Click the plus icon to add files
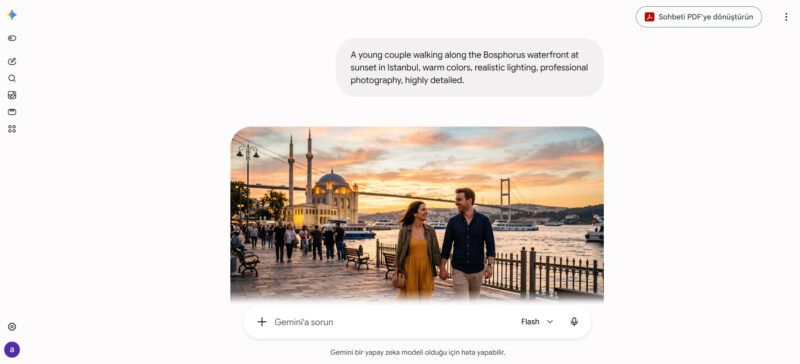Image resolution: width=800 pixels, height=364 pixels. [262, 322]
